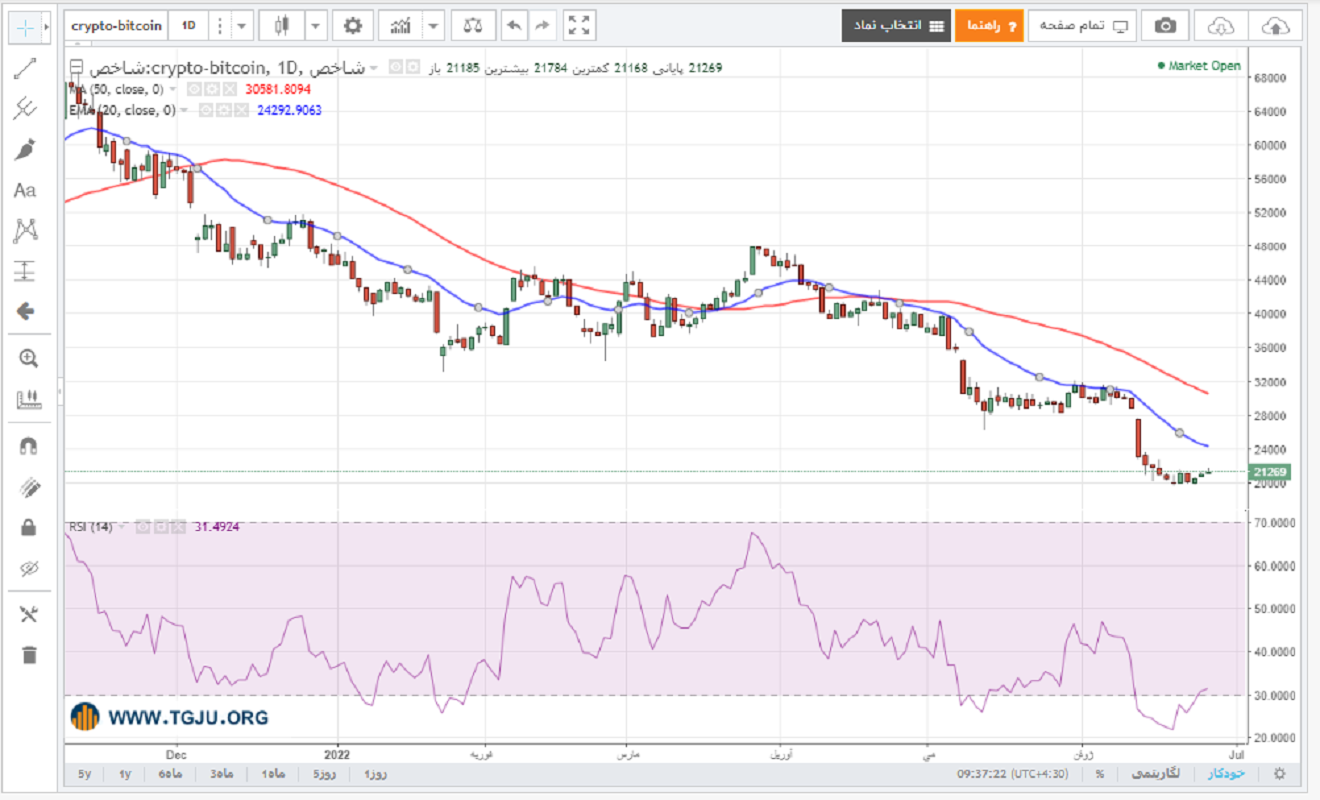Click the انتخاب نماد symbol selection button
The image size is (1320, 800).
pos(895,25)
